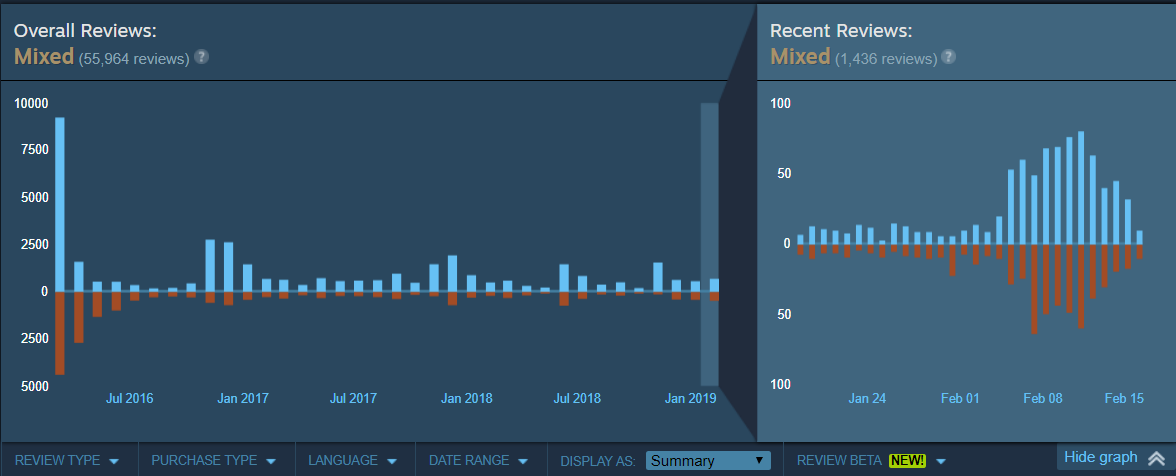Click the Jul 2017 axis label

353,398
